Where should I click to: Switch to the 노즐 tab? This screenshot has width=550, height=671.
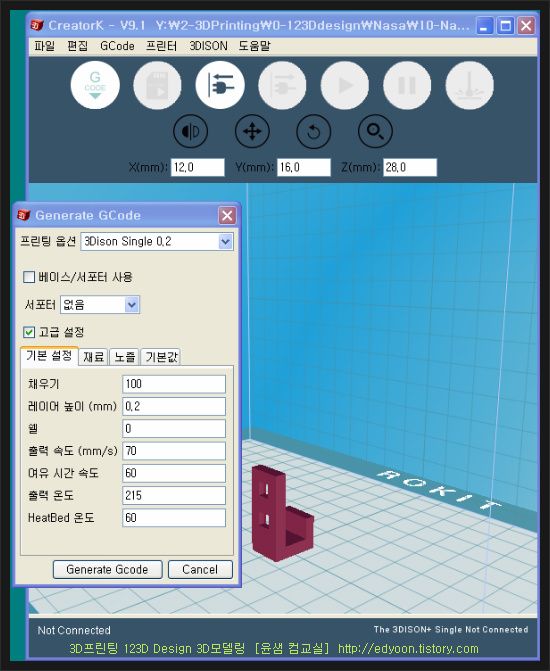click(125, 357)
